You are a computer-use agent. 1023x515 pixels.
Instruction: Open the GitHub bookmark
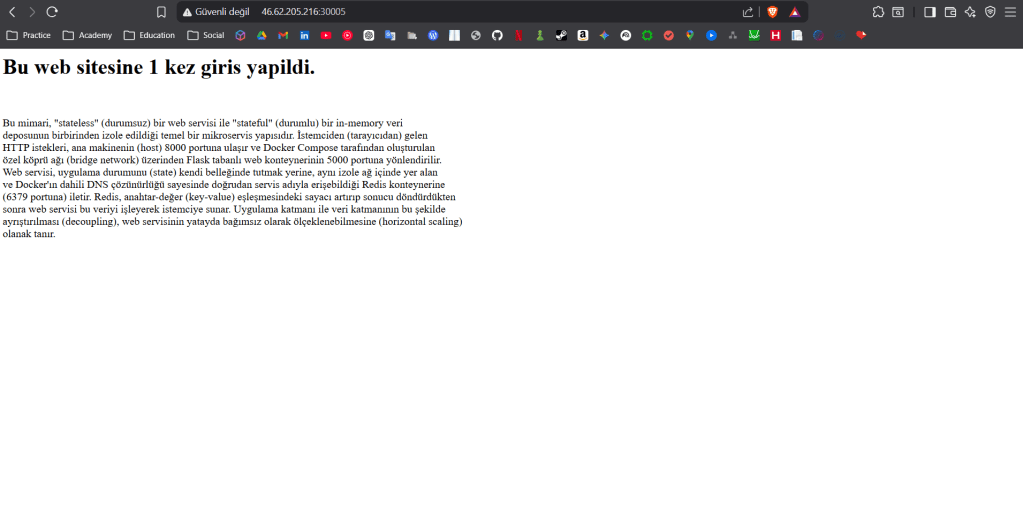(497, 35)
